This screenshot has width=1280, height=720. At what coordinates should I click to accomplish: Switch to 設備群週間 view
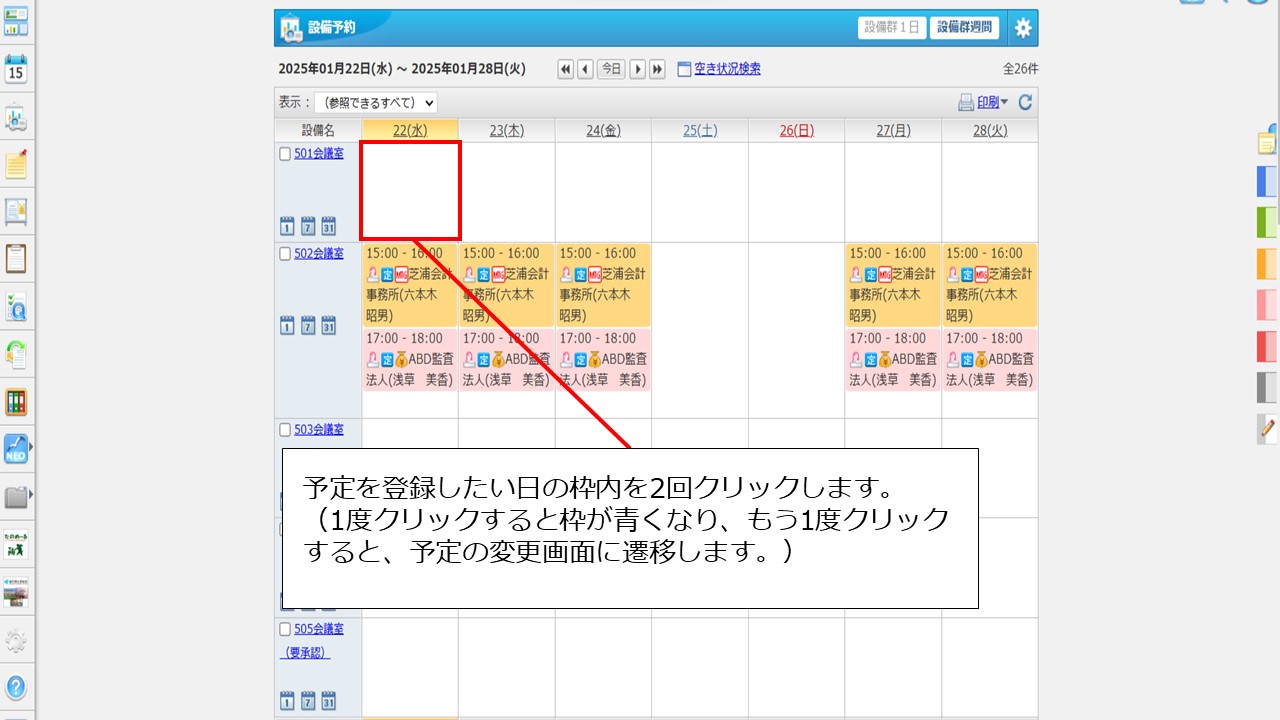964,28
